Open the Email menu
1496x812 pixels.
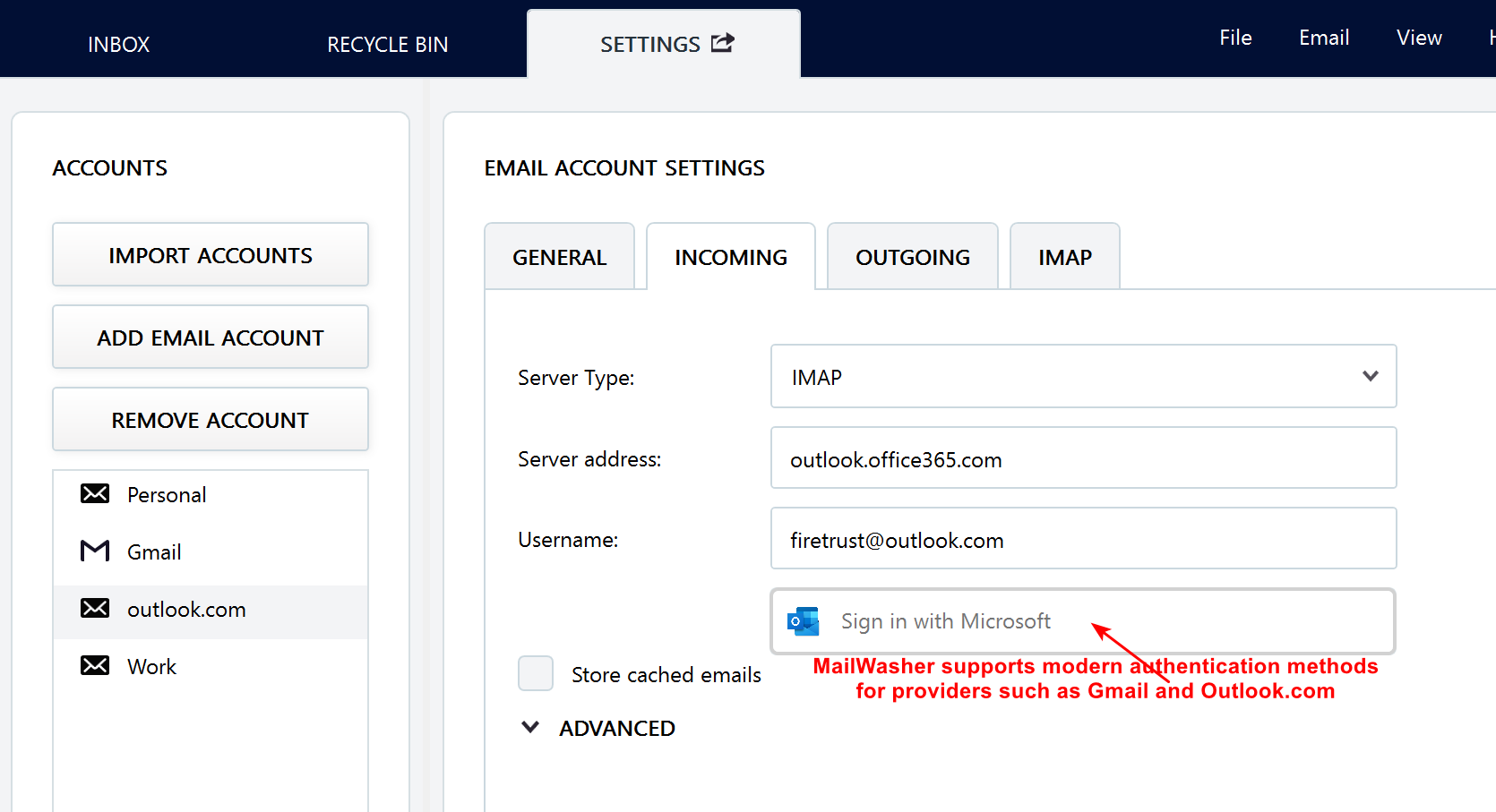tap(1324, 38)
